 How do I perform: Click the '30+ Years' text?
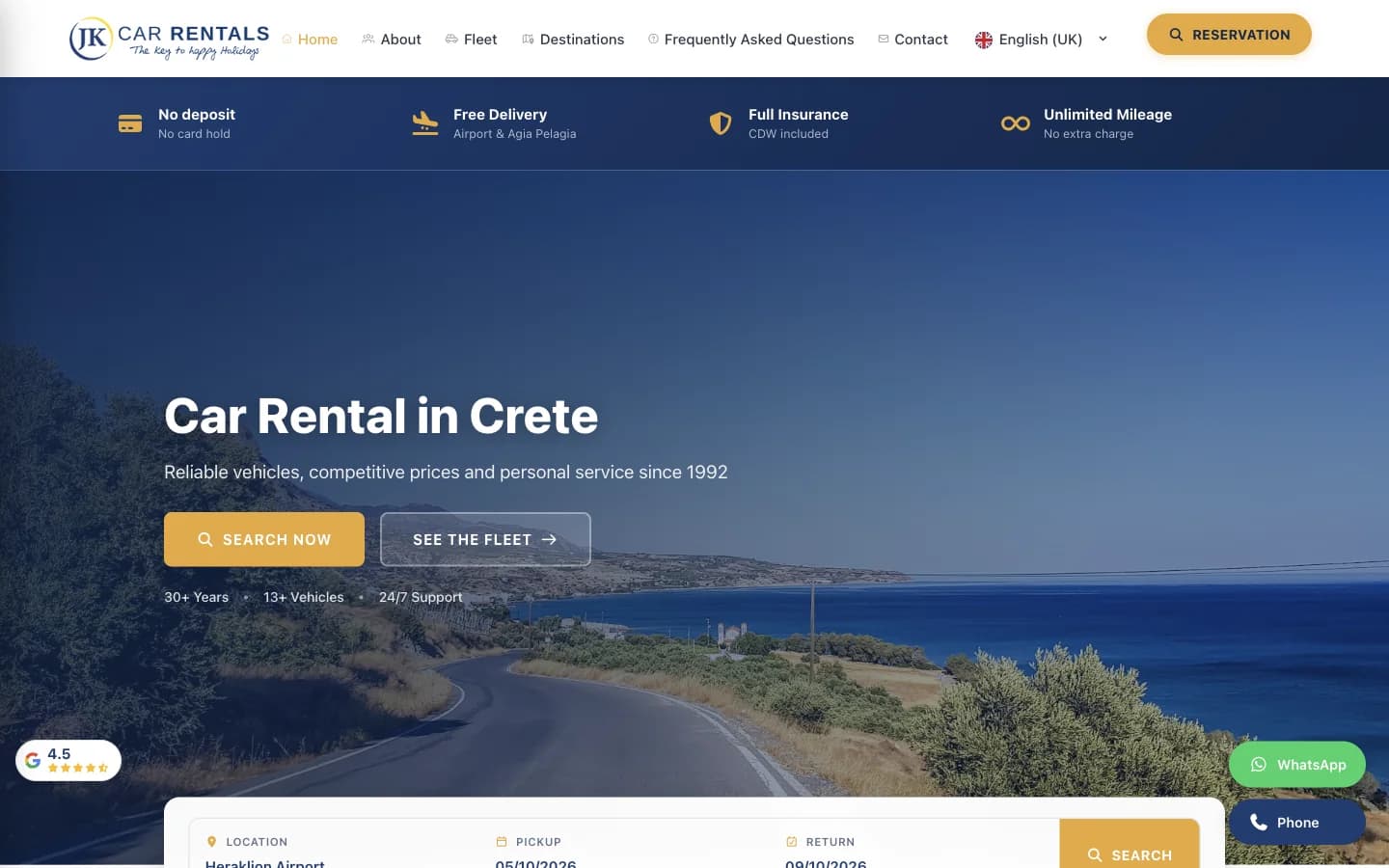(197, 597)
